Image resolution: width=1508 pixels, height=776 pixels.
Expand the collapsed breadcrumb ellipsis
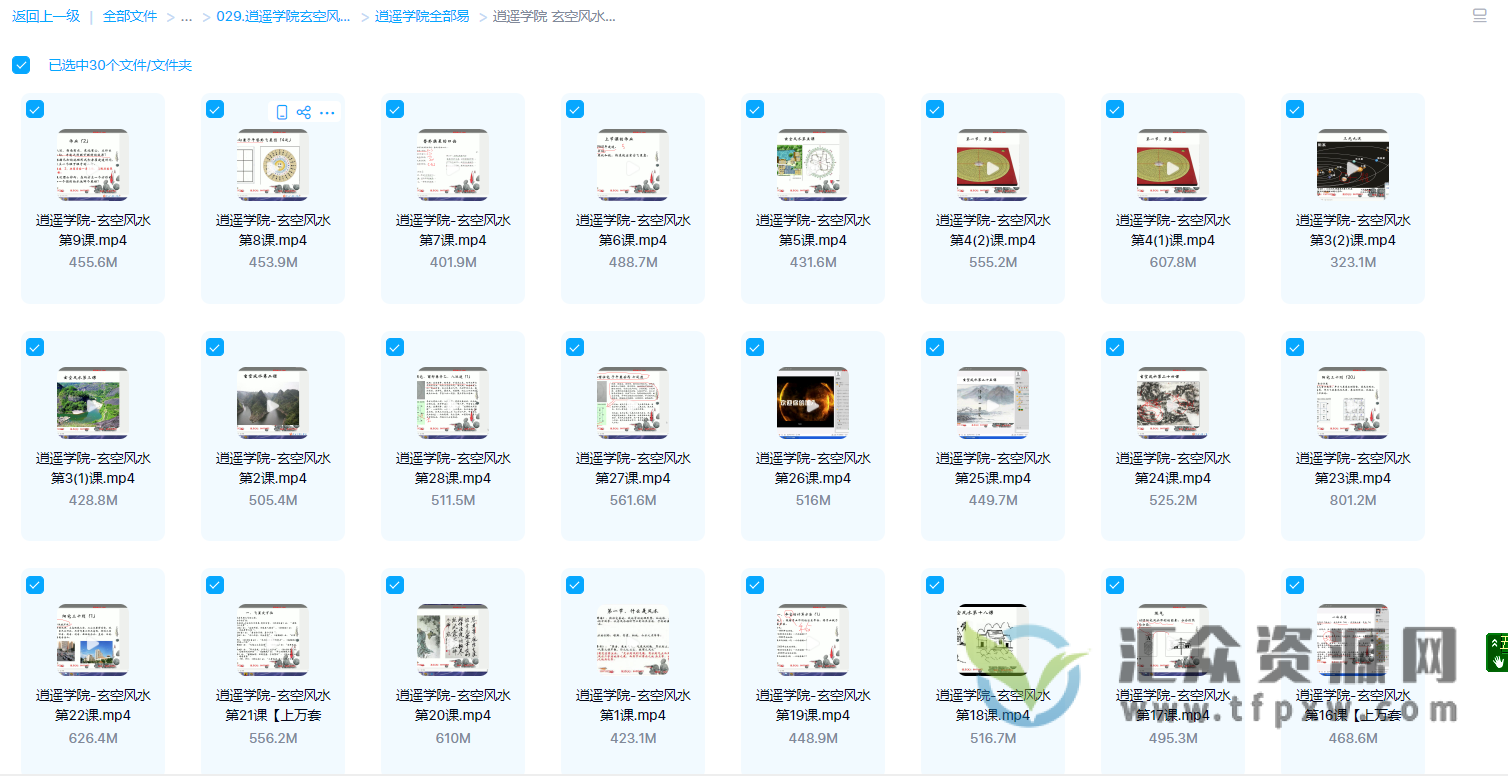tap(186, 16)
